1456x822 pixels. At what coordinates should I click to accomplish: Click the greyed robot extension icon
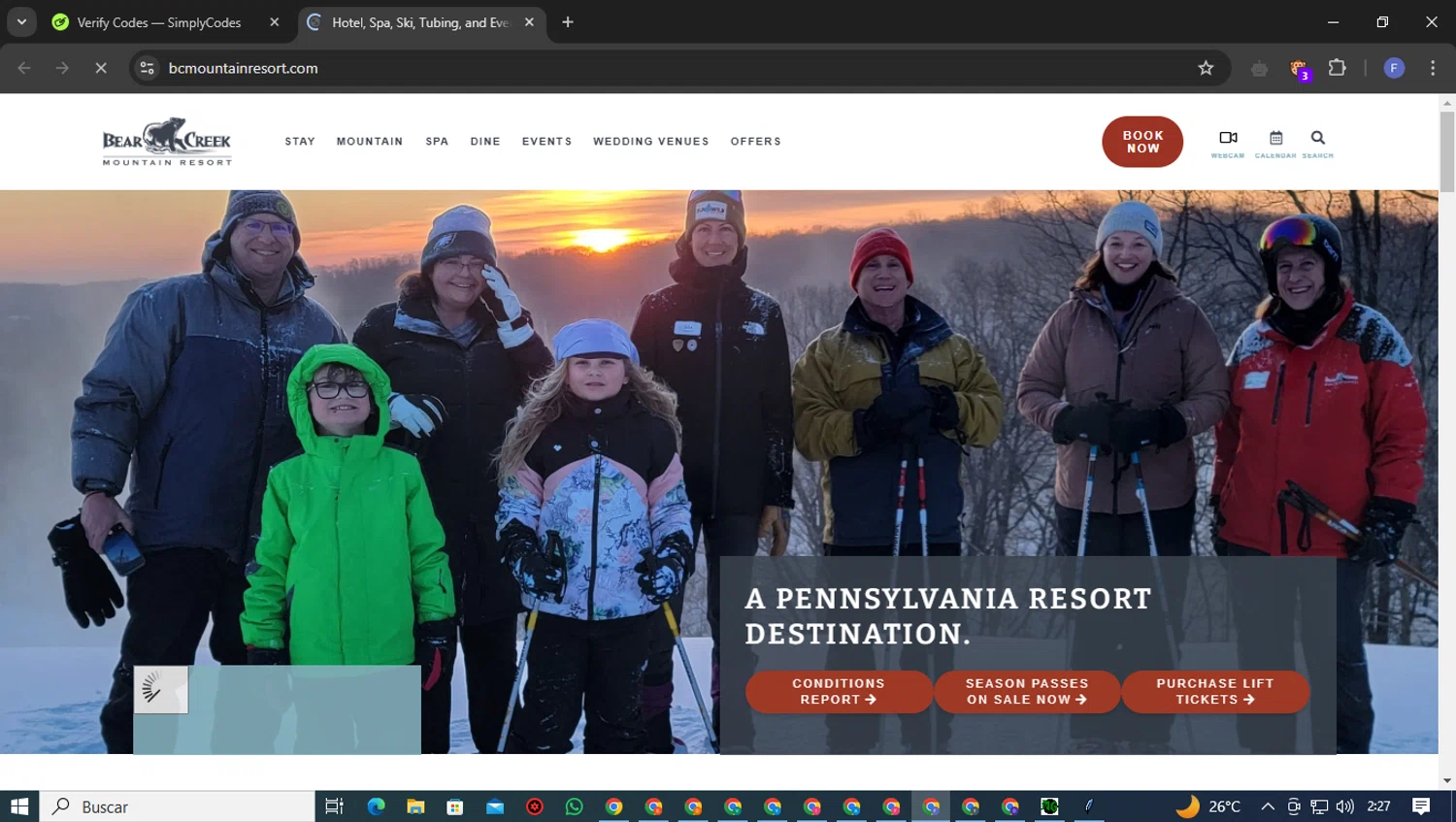1259,68
